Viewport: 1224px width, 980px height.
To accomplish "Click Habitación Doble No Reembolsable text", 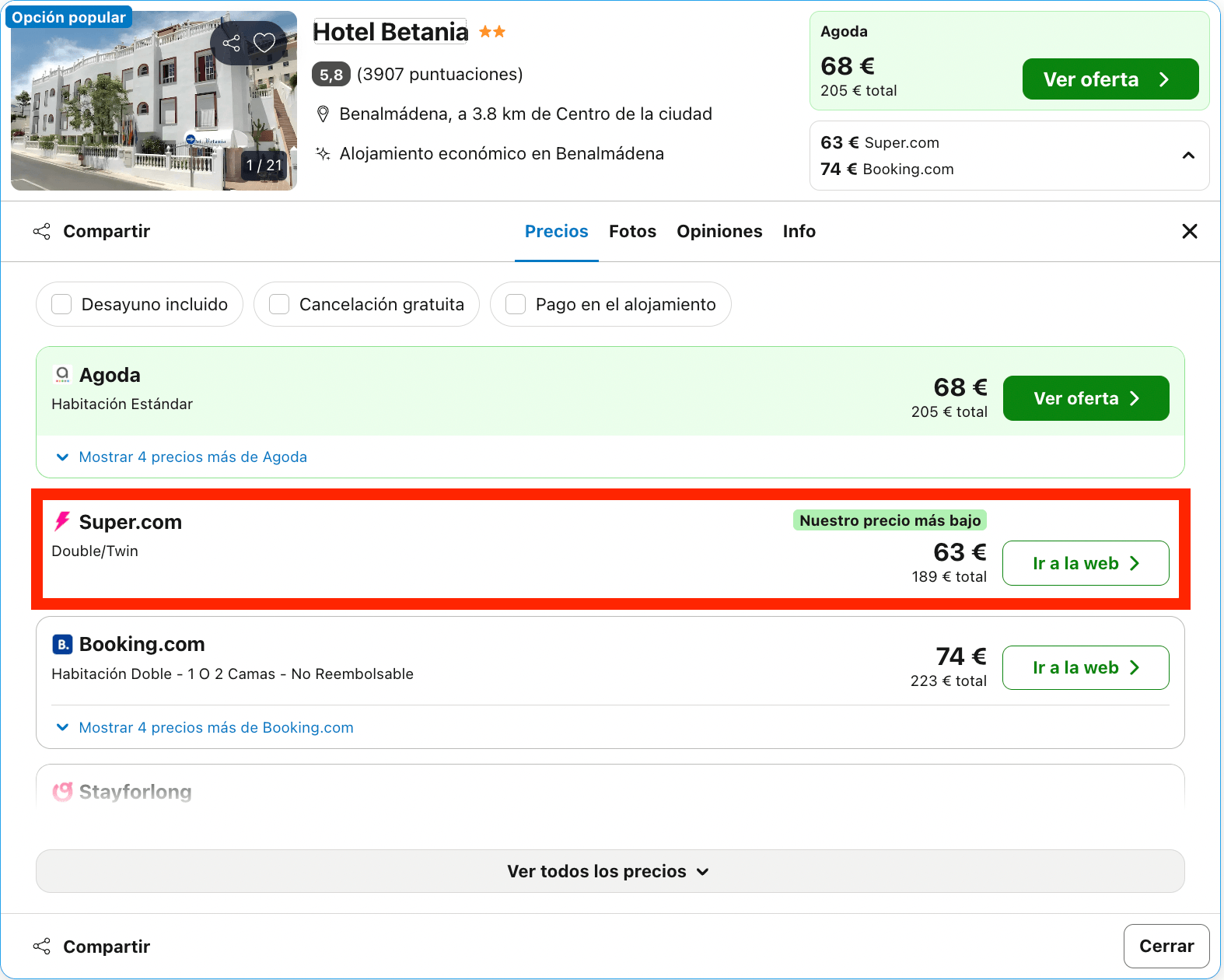I will (x=233, y=674).
